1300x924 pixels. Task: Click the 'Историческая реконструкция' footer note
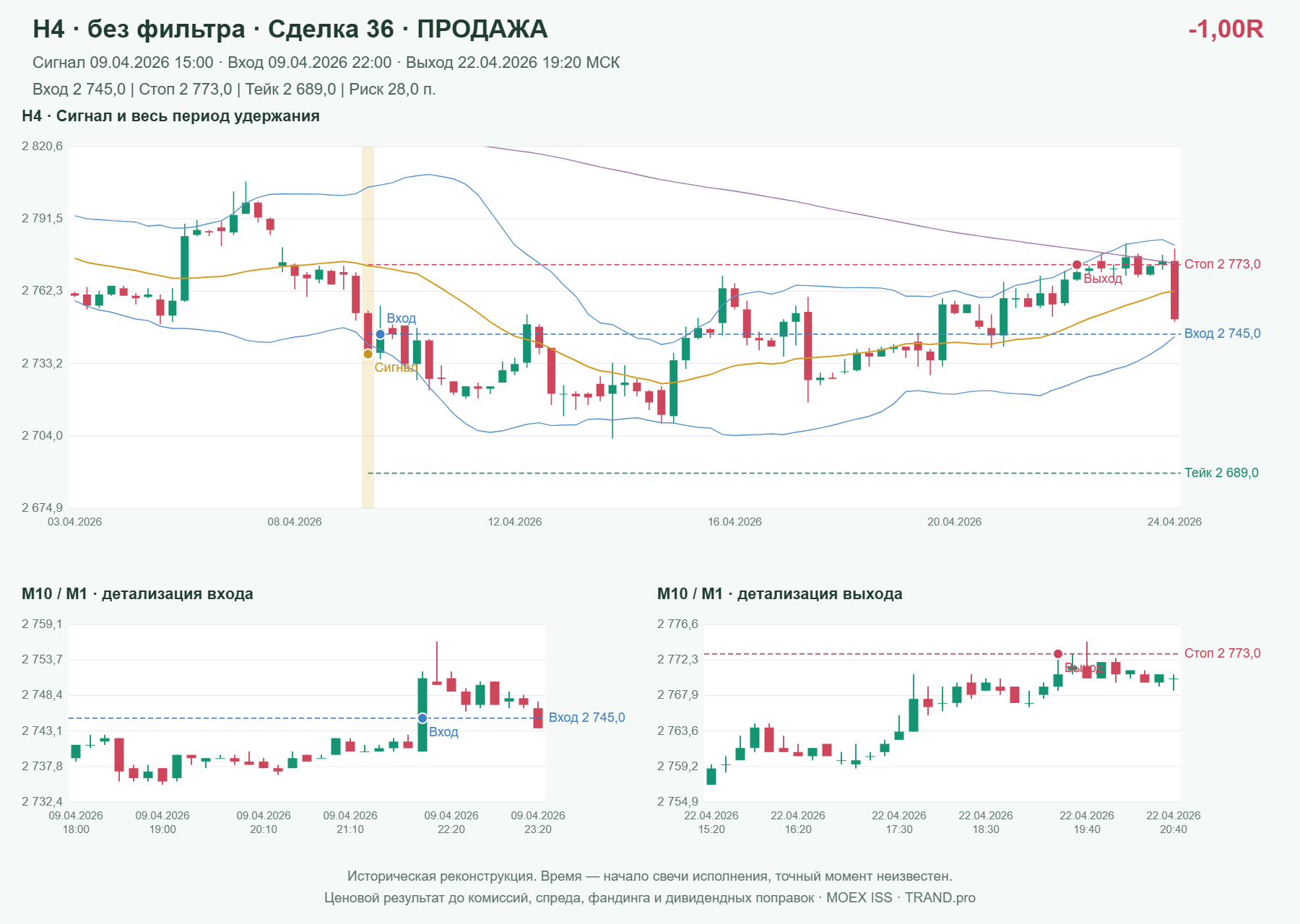pyautogui.click(x=650, y=876)
